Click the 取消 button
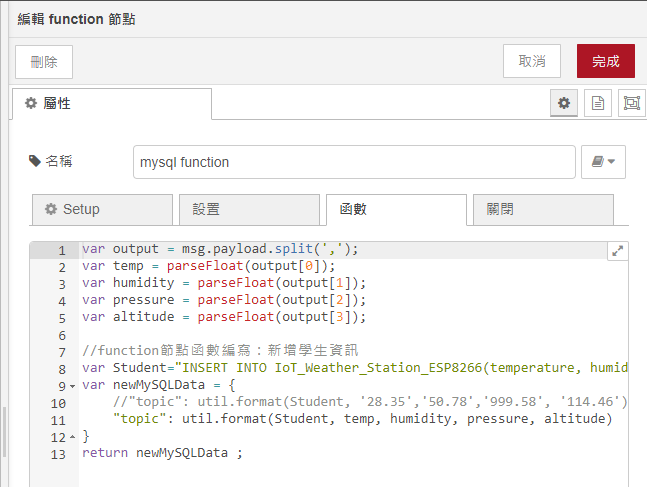The image size is (647, 487). coord(531,61)
